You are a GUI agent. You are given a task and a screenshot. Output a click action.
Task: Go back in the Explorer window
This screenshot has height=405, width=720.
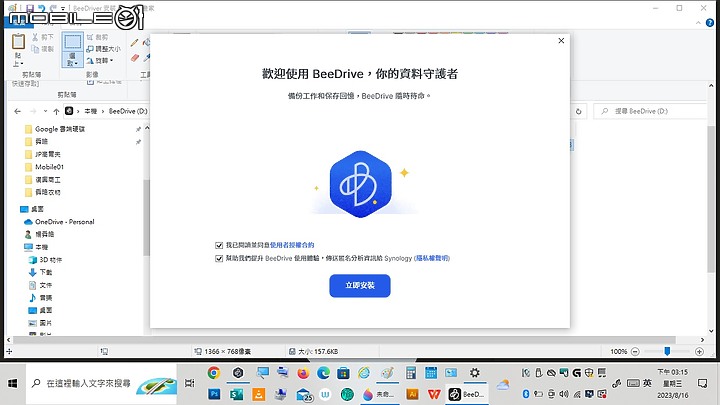pos(17,111)
